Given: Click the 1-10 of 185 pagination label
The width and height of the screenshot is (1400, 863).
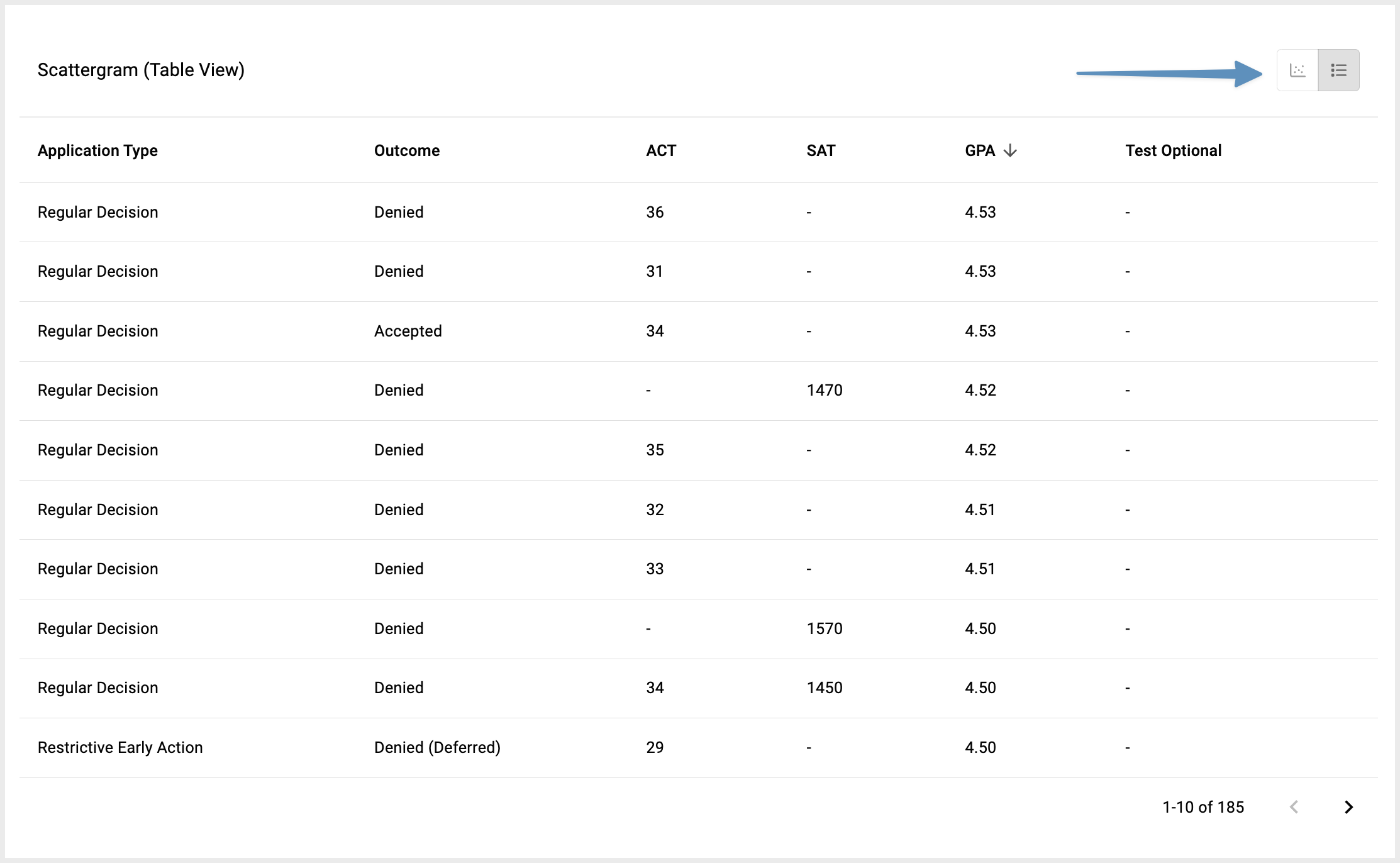Looking at the screenshot, I should (1203, 807).
